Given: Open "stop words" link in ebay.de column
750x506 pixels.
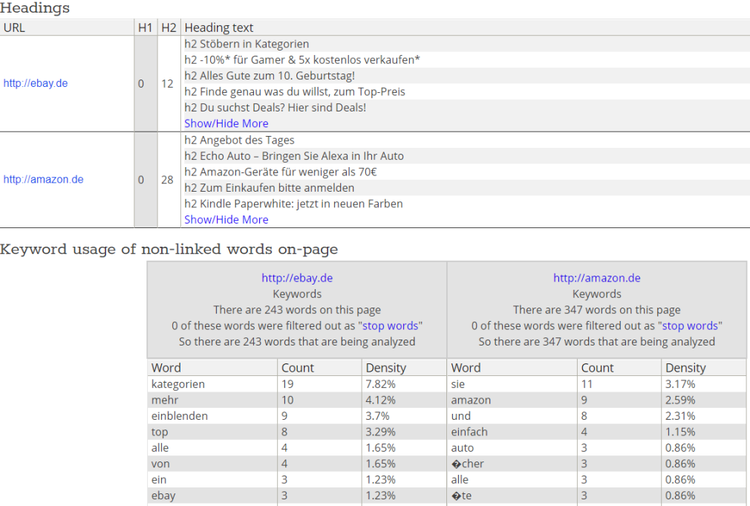Looking at the screenshot, I should click(390, 326).
